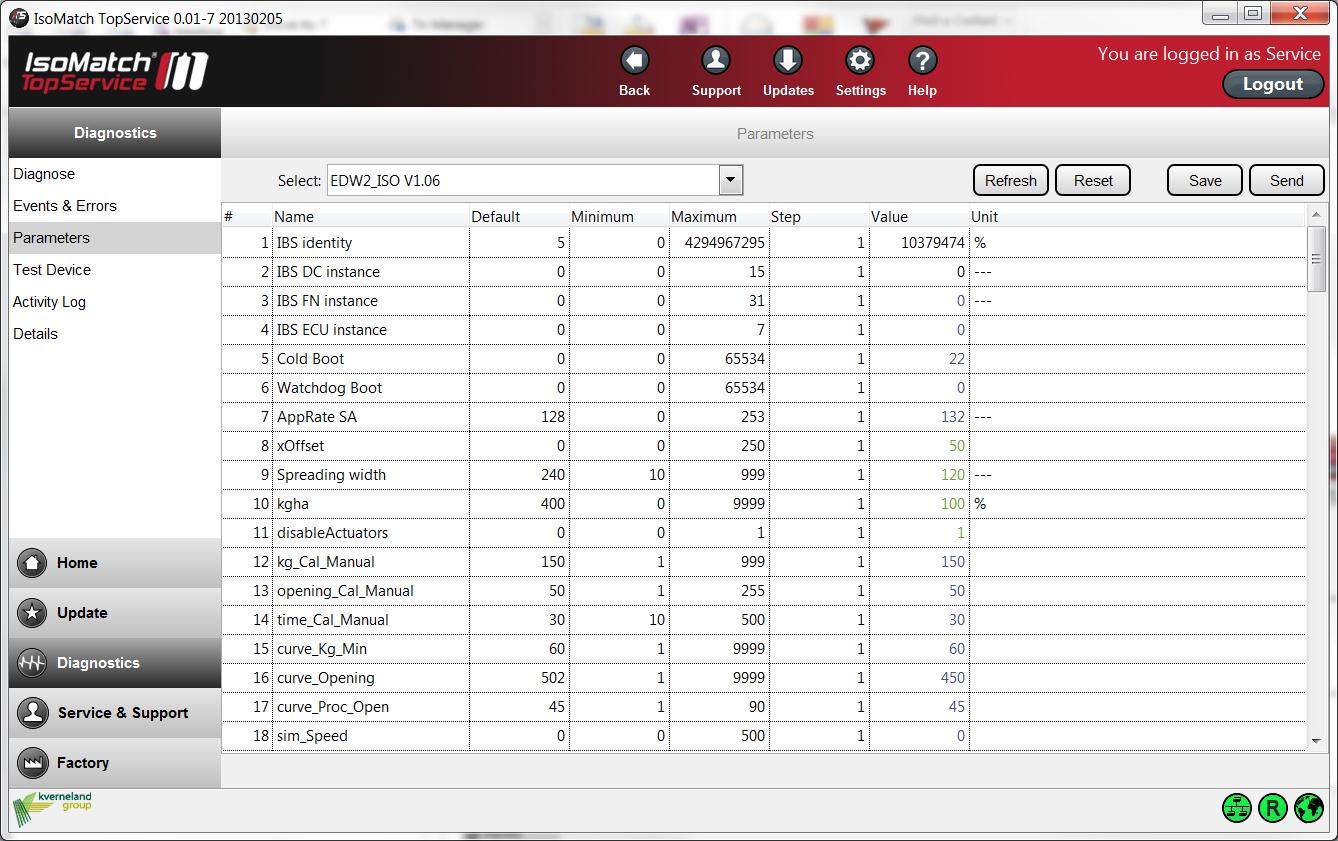
Task: Click the green R status icon
Action: tap(1272, 808)
